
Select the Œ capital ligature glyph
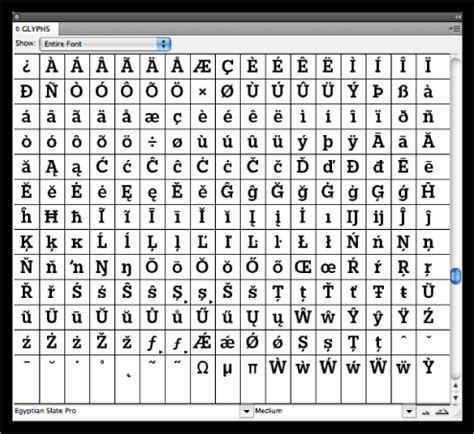coord(303,267)
